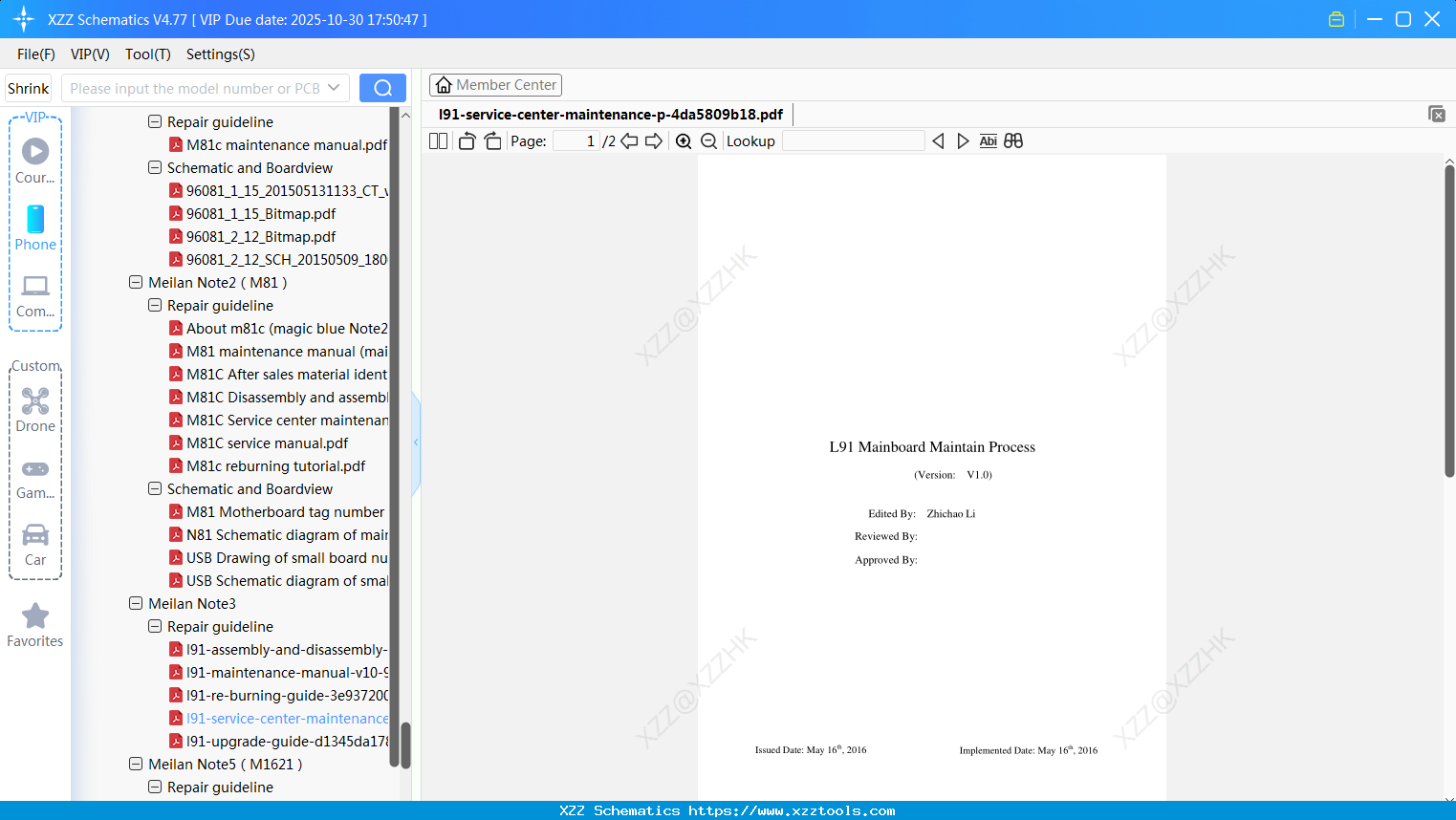Rotate the page clockwise
1456x820 pixels.
pyautogui.click(x=492, y=141)
